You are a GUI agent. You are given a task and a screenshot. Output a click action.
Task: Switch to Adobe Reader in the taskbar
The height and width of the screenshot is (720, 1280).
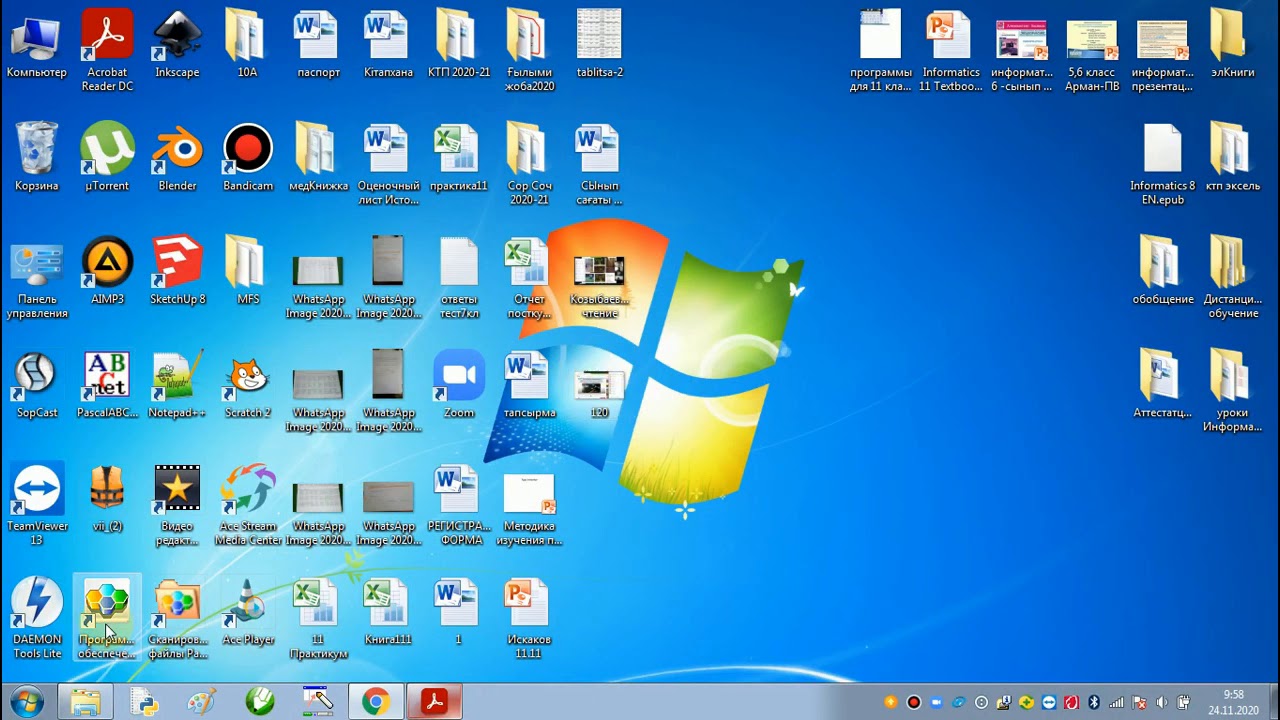coord(435,702)
